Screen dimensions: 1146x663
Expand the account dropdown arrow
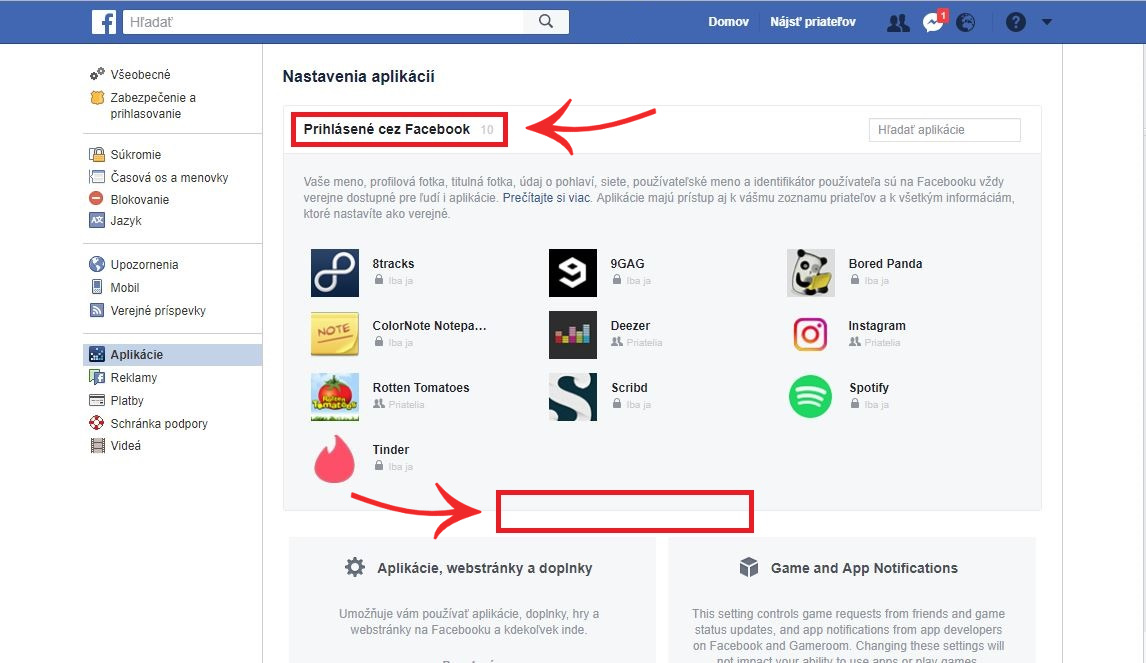[x=1047, y=22]
